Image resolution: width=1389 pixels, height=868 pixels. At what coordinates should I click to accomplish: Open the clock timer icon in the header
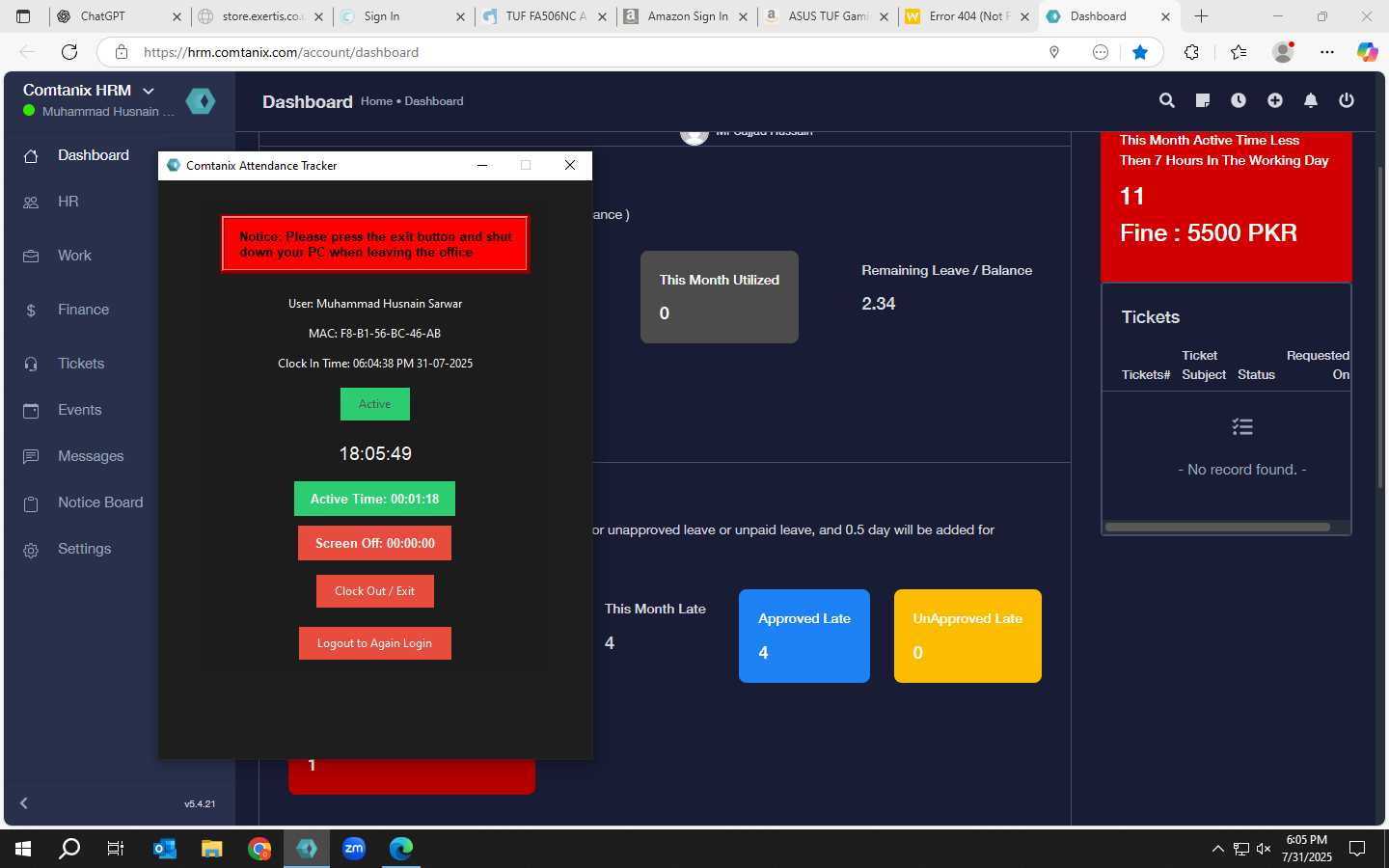tap(1239, 100)
